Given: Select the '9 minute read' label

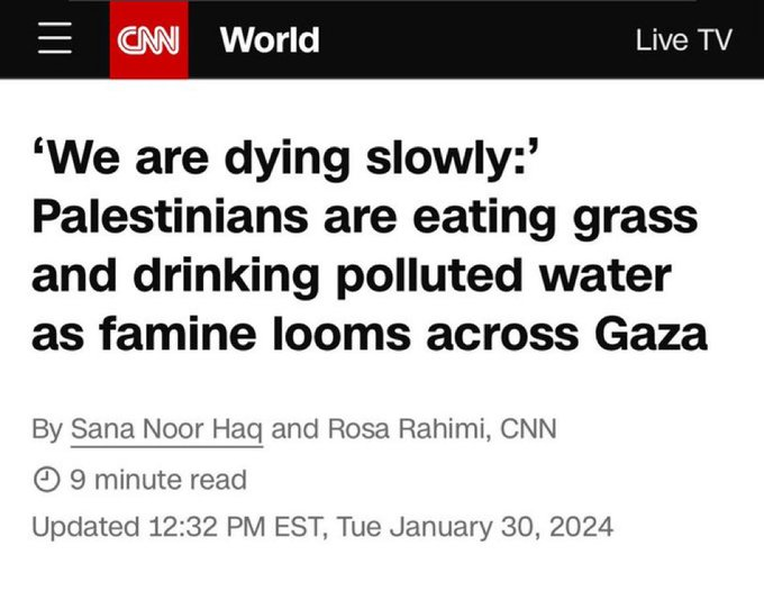Looking at the screenshot, I should (158, 479).
